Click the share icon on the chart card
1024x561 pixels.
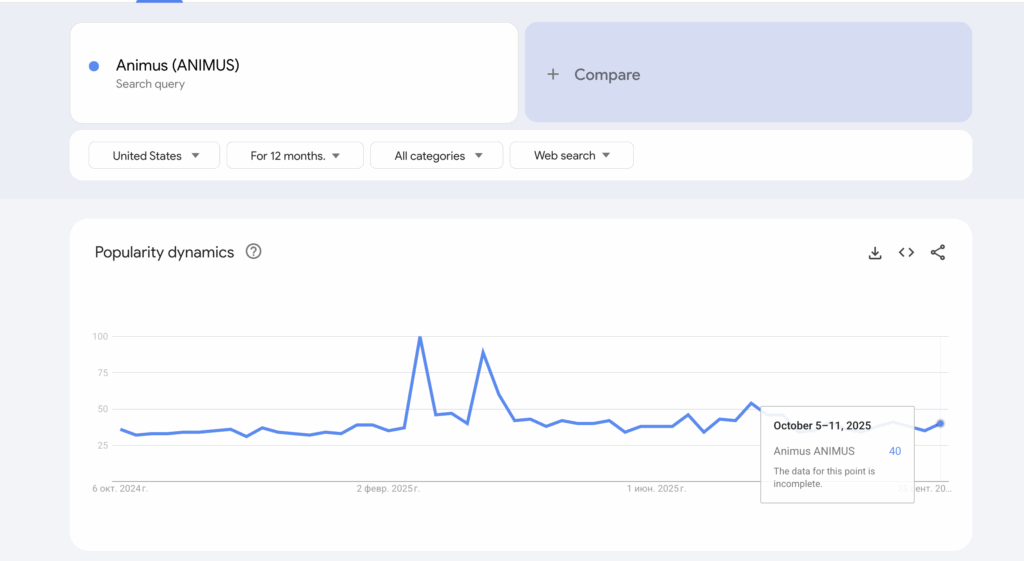[x=938, y=253]
